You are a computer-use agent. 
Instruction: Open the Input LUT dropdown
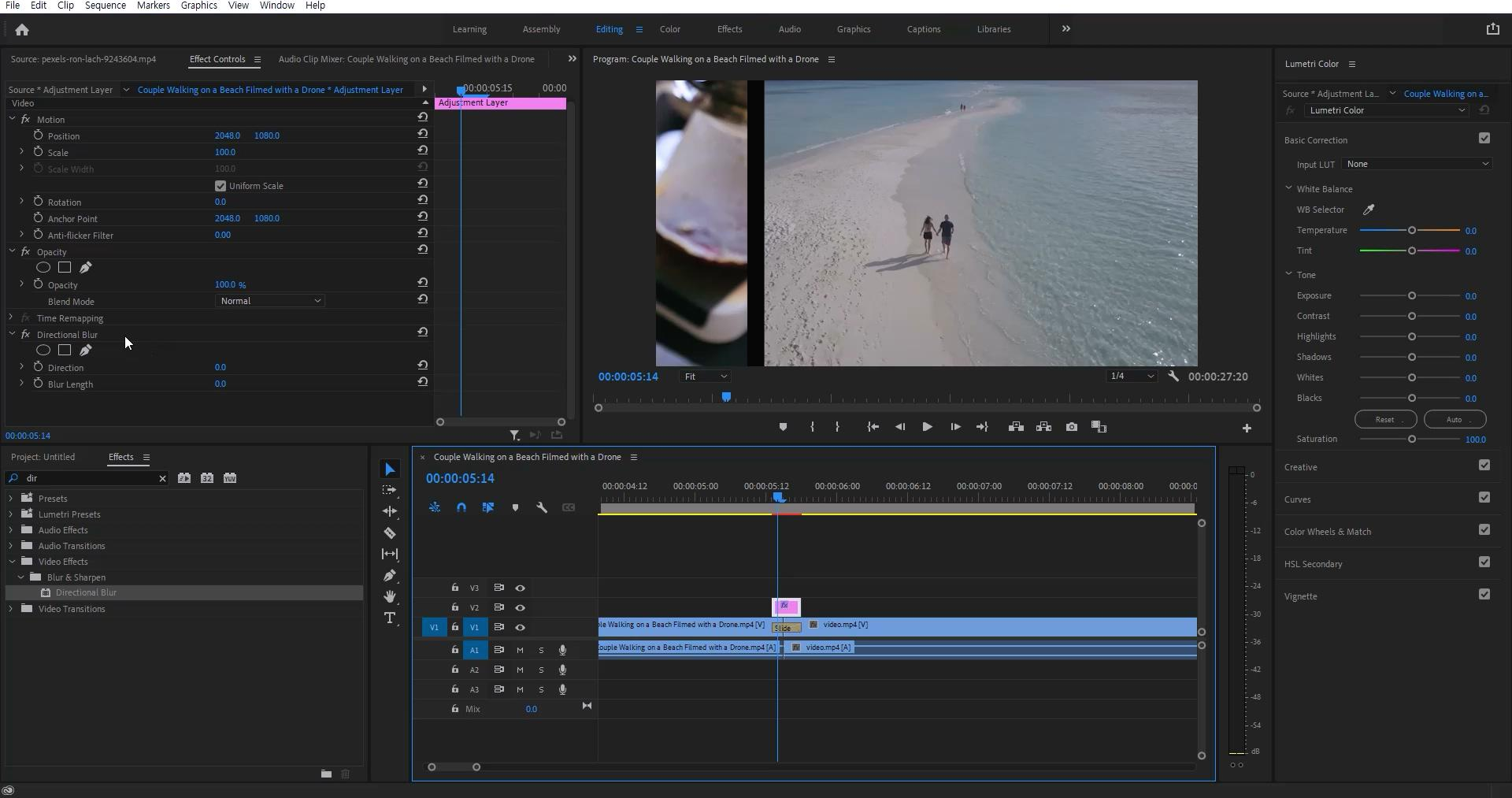click(1417, 164)
